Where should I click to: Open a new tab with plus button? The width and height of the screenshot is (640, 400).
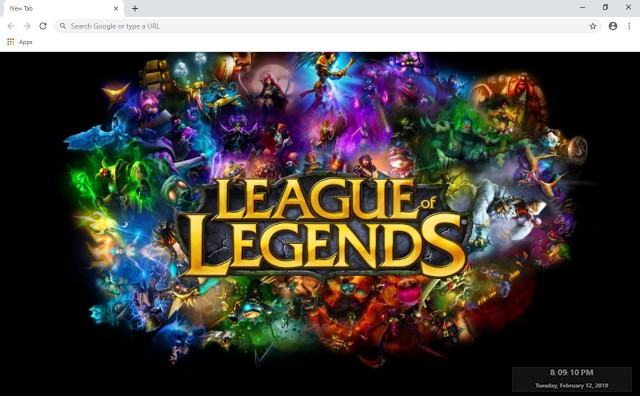click(x=135, y=8)
